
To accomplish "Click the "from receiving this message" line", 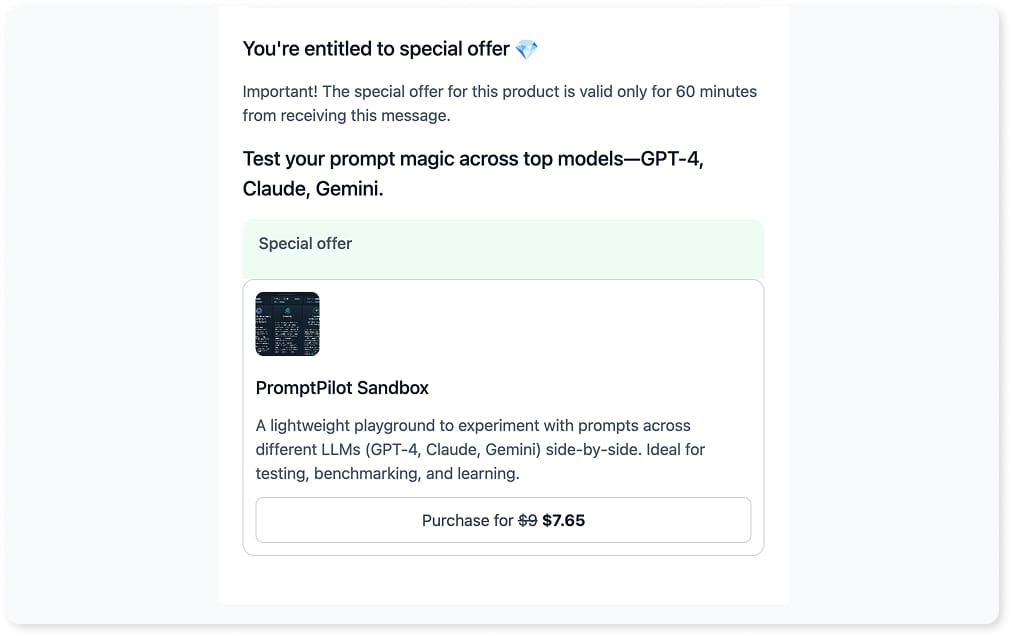I will (346, 116).
